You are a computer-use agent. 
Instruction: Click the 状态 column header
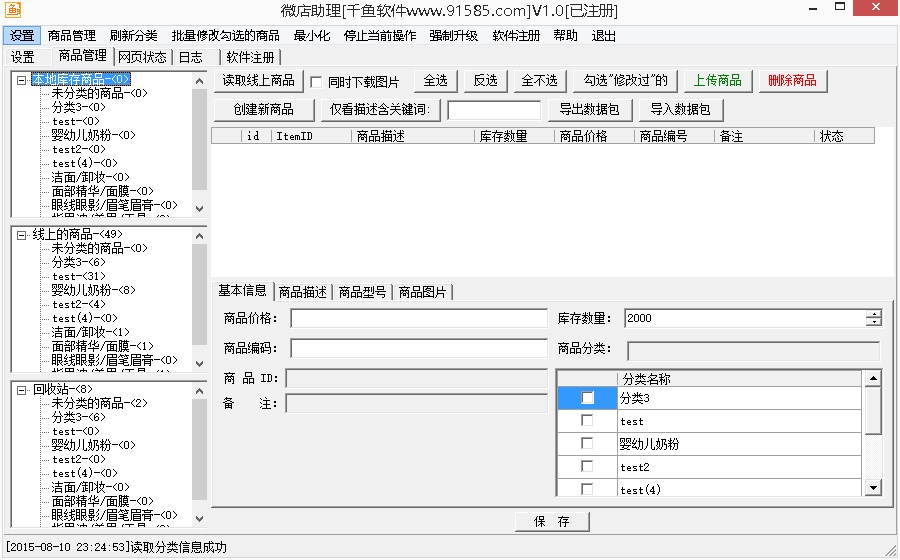[844, 136]
